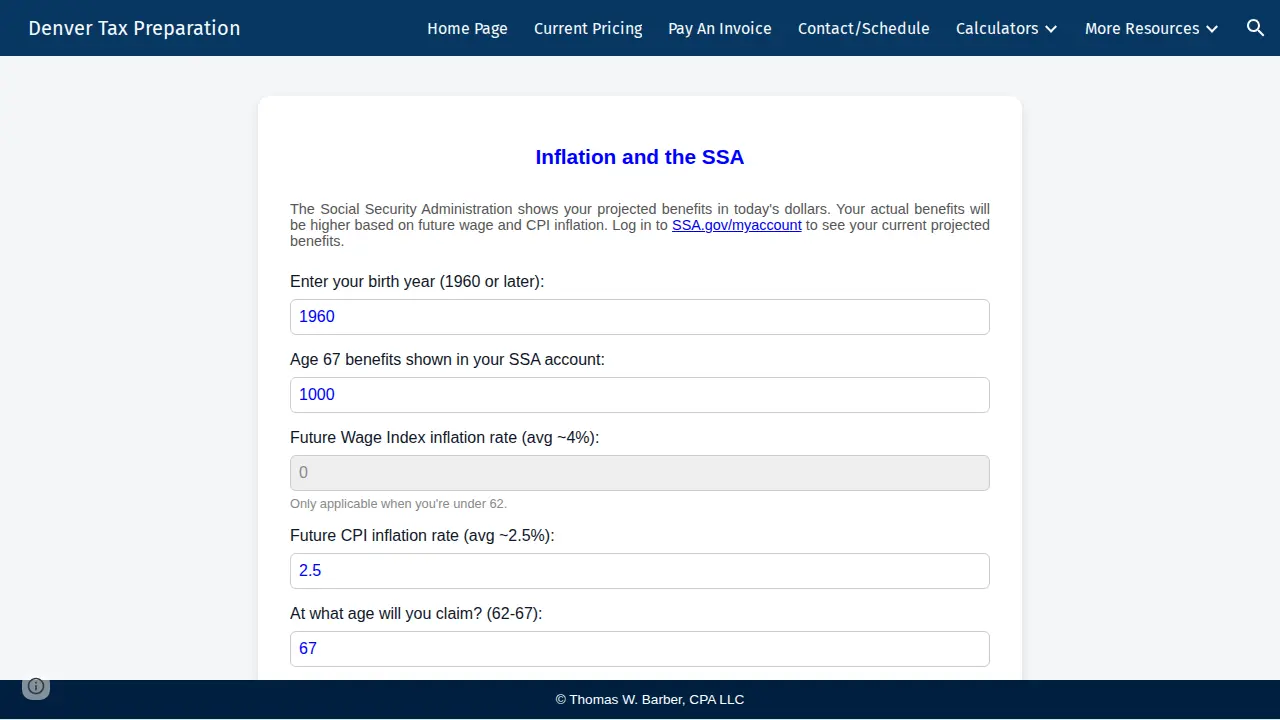Click 'At what age will you claim?' label
1280x720 pixels.
[416, 614]
